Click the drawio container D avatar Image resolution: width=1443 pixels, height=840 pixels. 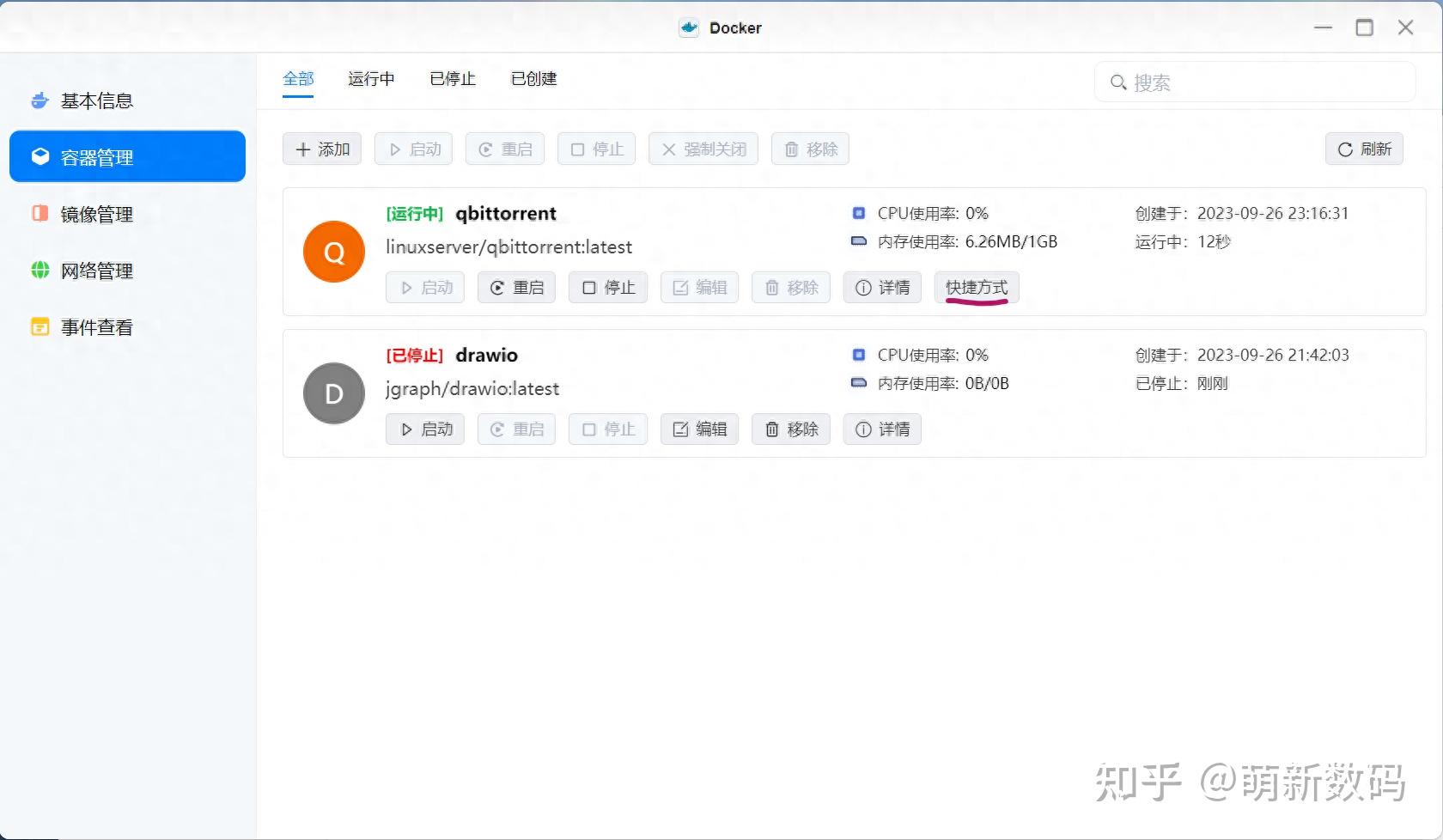(x=333, y=393)
